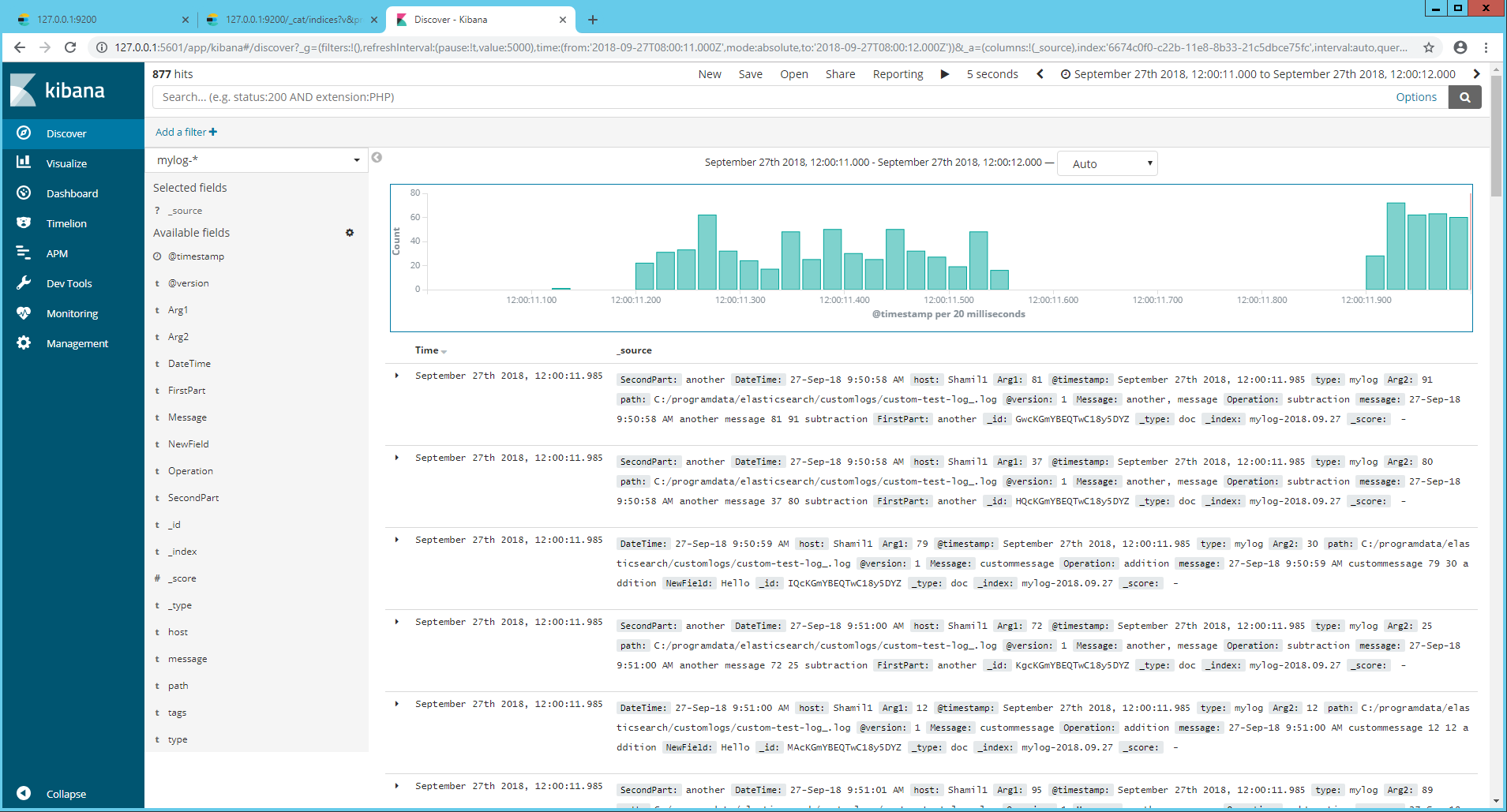The width and height of the screenshot is (1507, 812).
Task: Open the Visualize section icon
Action: (24, 163)
